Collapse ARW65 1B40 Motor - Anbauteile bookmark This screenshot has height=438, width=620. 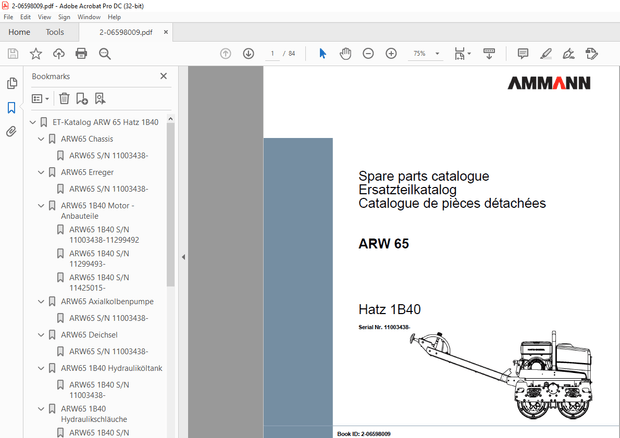click(41, 206)
